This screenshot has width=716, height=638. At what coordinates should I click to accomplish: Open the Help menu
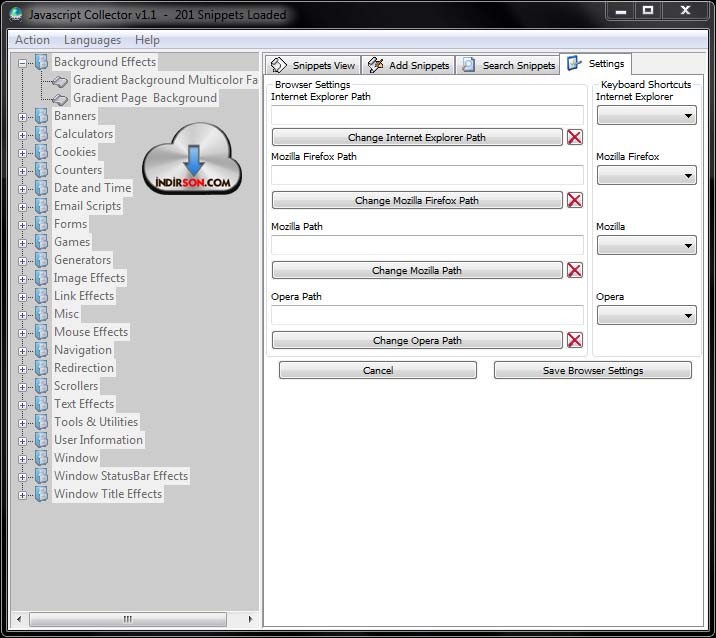147,40
